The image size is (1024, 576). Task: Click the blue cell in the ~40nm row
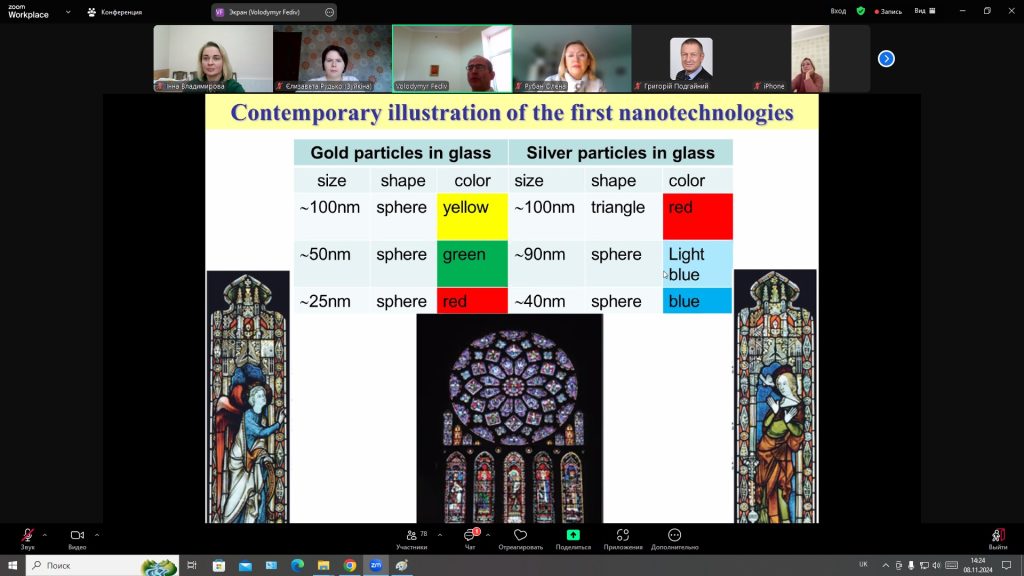(x=697, y=301)
